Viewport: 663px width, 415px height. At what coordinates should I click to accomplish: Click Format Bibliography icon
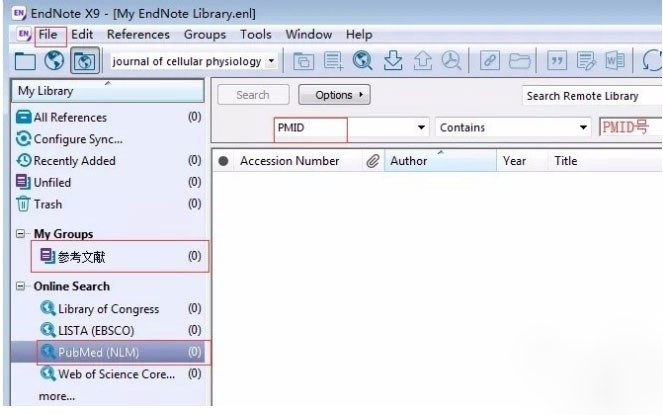pyautogui.click(x=586, y=61)
